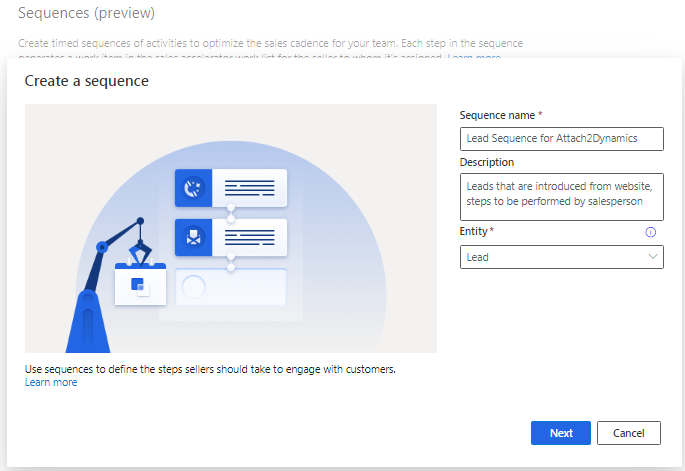Click the empty circle placeholder step
Viewport: 685px width, 471px height.
pos(193,287)
